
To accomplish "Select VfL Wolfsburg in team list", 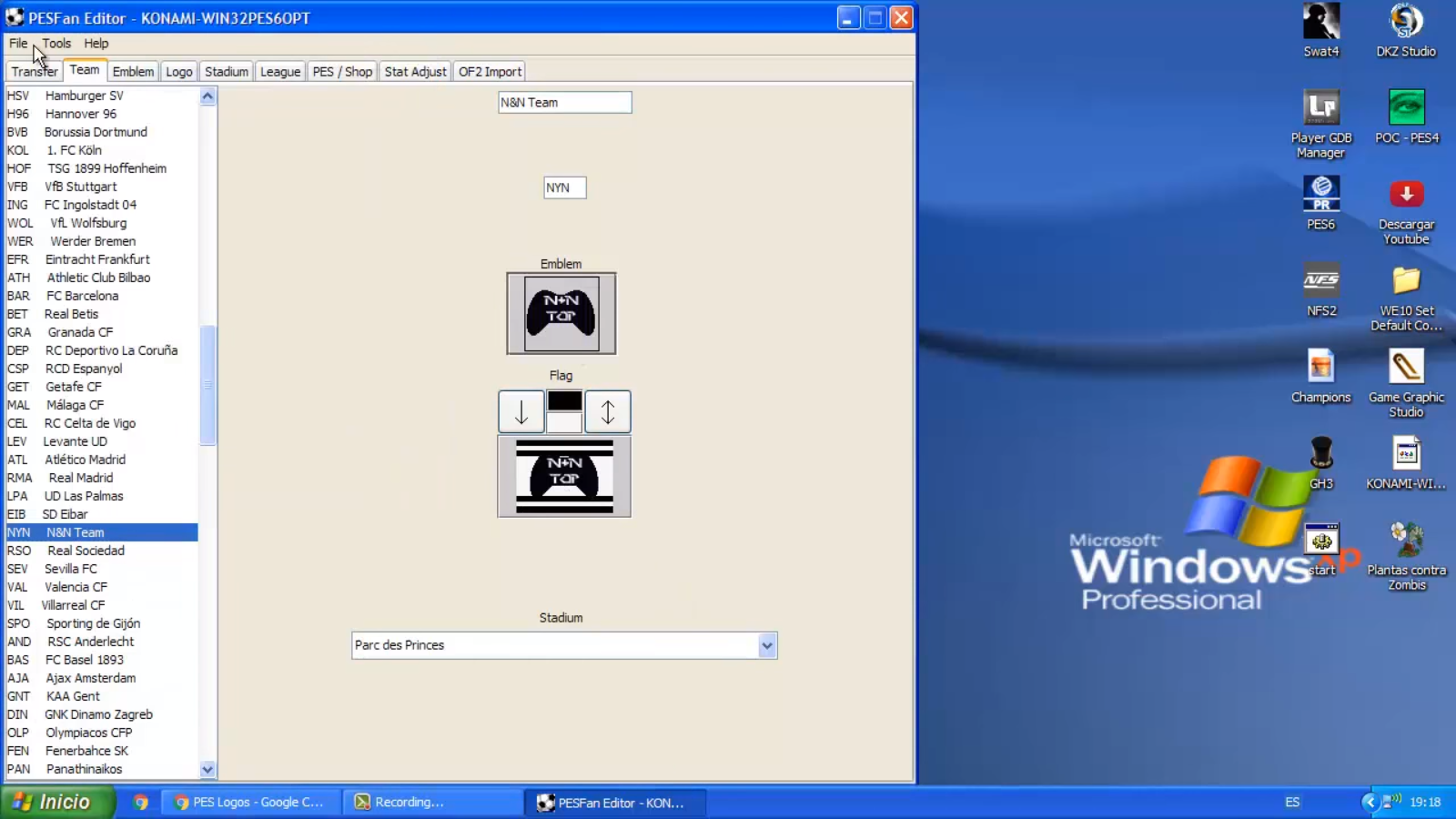I will coord(102,223).
